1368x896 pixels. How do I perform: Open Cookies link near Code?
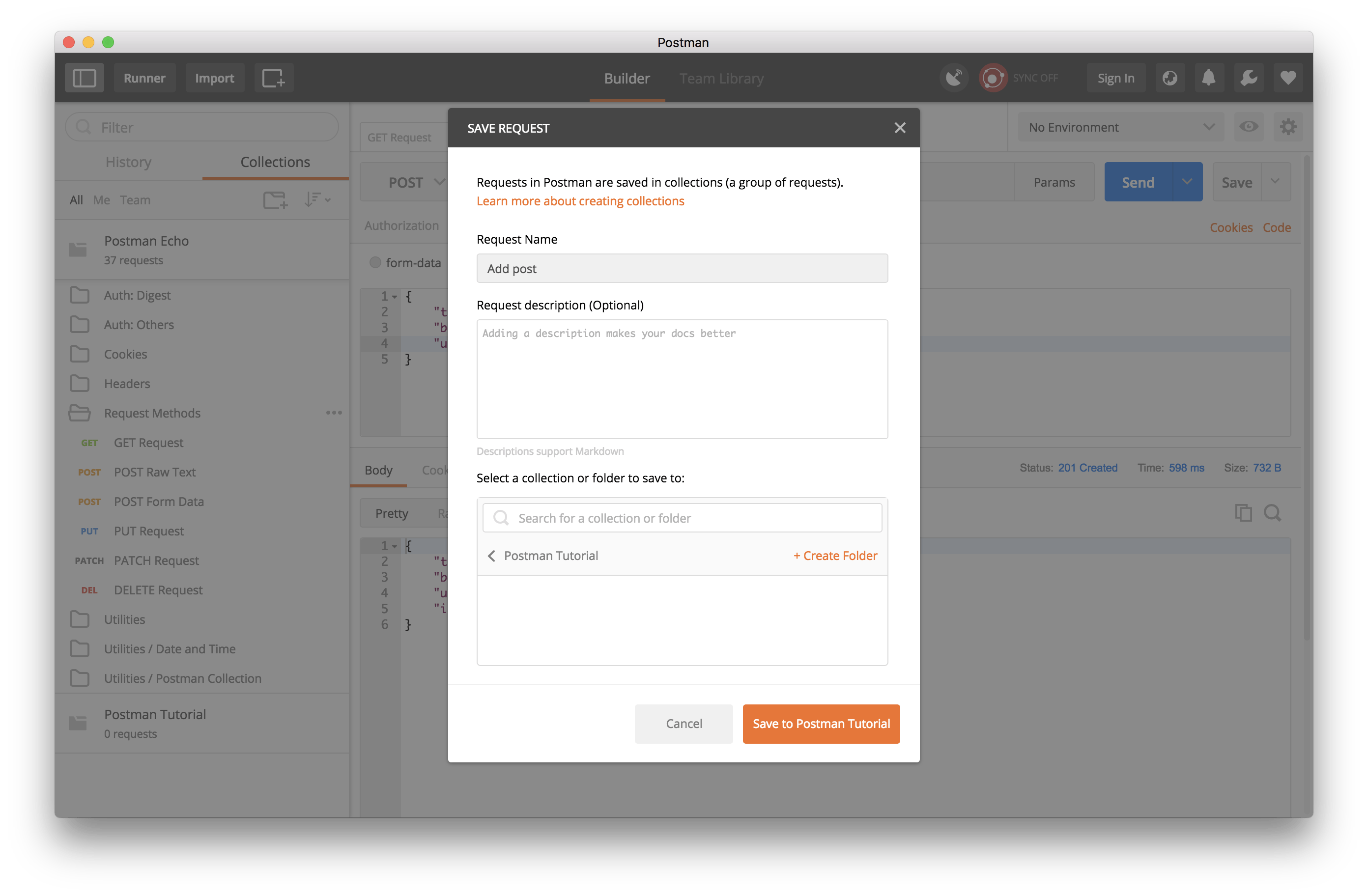(x=1230, y=227)
